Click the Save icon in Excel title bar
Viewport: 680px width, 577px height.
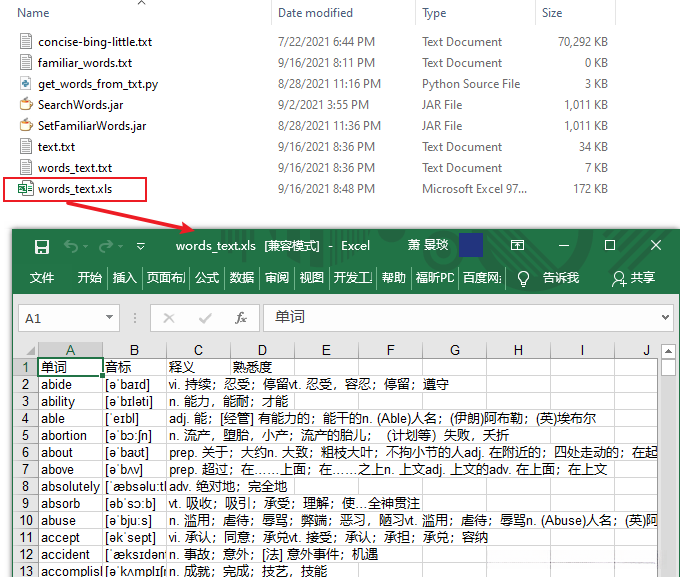(x=42, y=246)
